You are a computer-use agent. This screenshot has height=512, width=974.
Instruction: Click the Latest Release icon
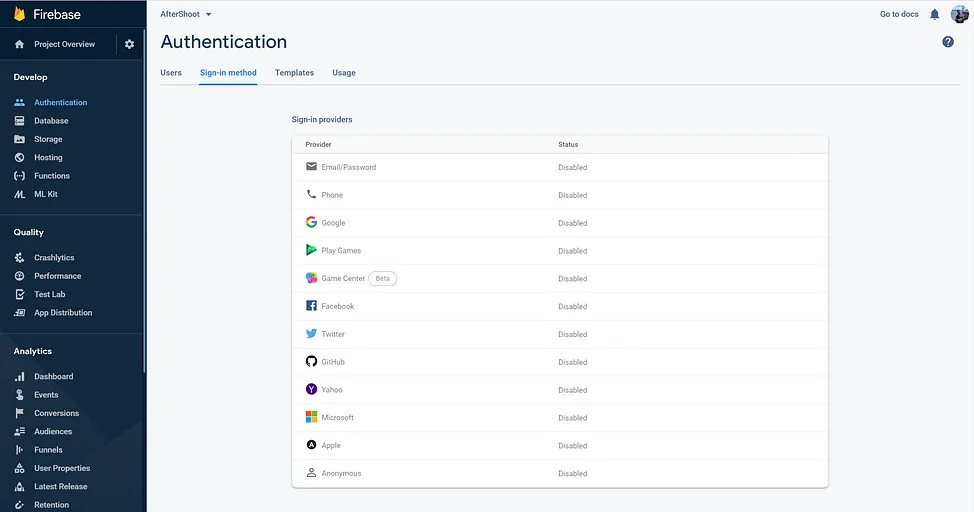coord(19,487)
